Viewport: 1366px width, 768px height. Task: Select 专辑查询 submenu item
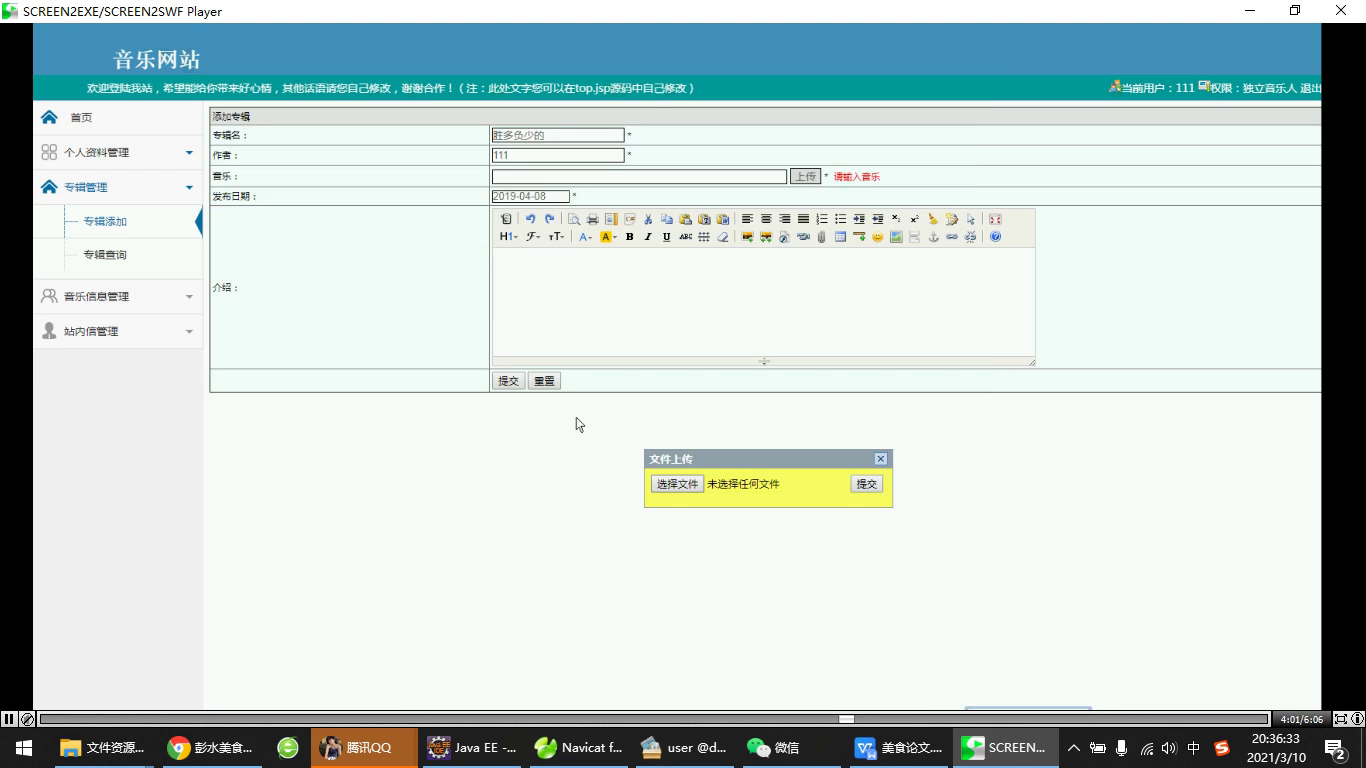(x=105, y=254)
